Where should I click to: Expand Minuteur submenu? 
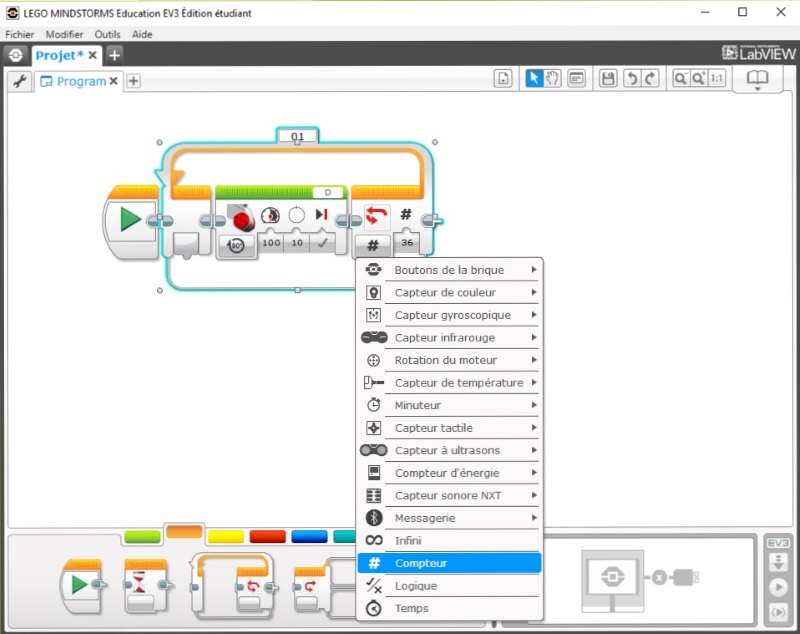pyautogui.click(x=449, y=405)
